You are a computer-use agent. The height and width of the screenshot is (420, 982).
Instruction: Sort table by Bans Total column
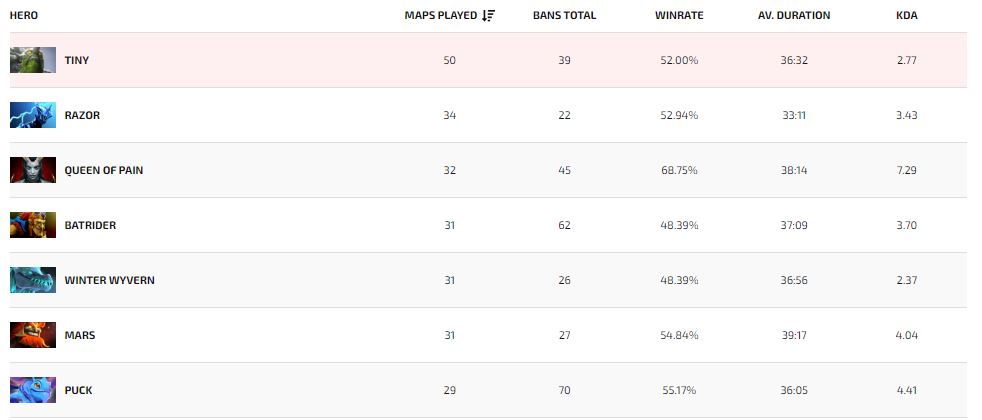click(x=564, y=15)
